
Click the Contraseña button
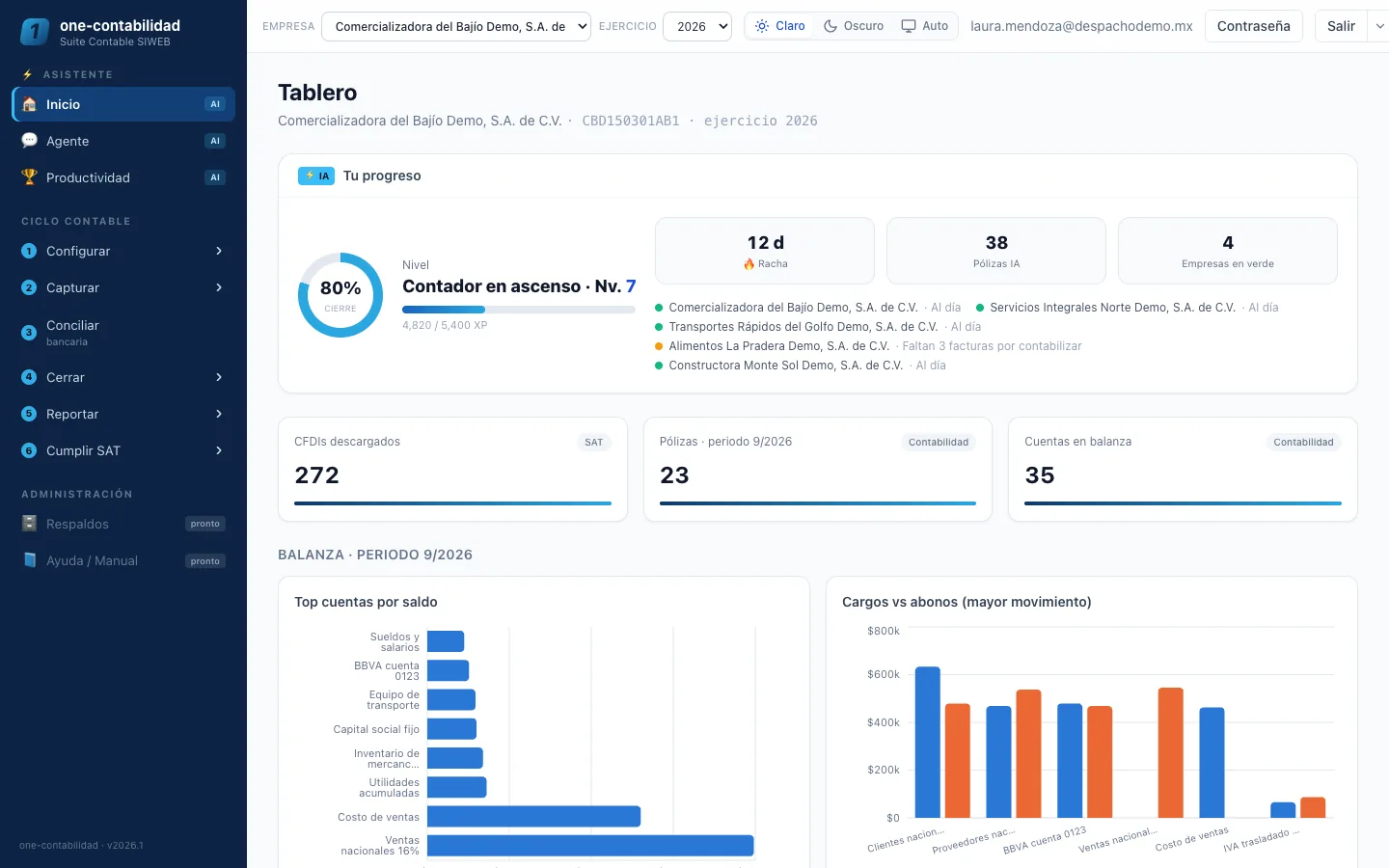(1254, 26)
